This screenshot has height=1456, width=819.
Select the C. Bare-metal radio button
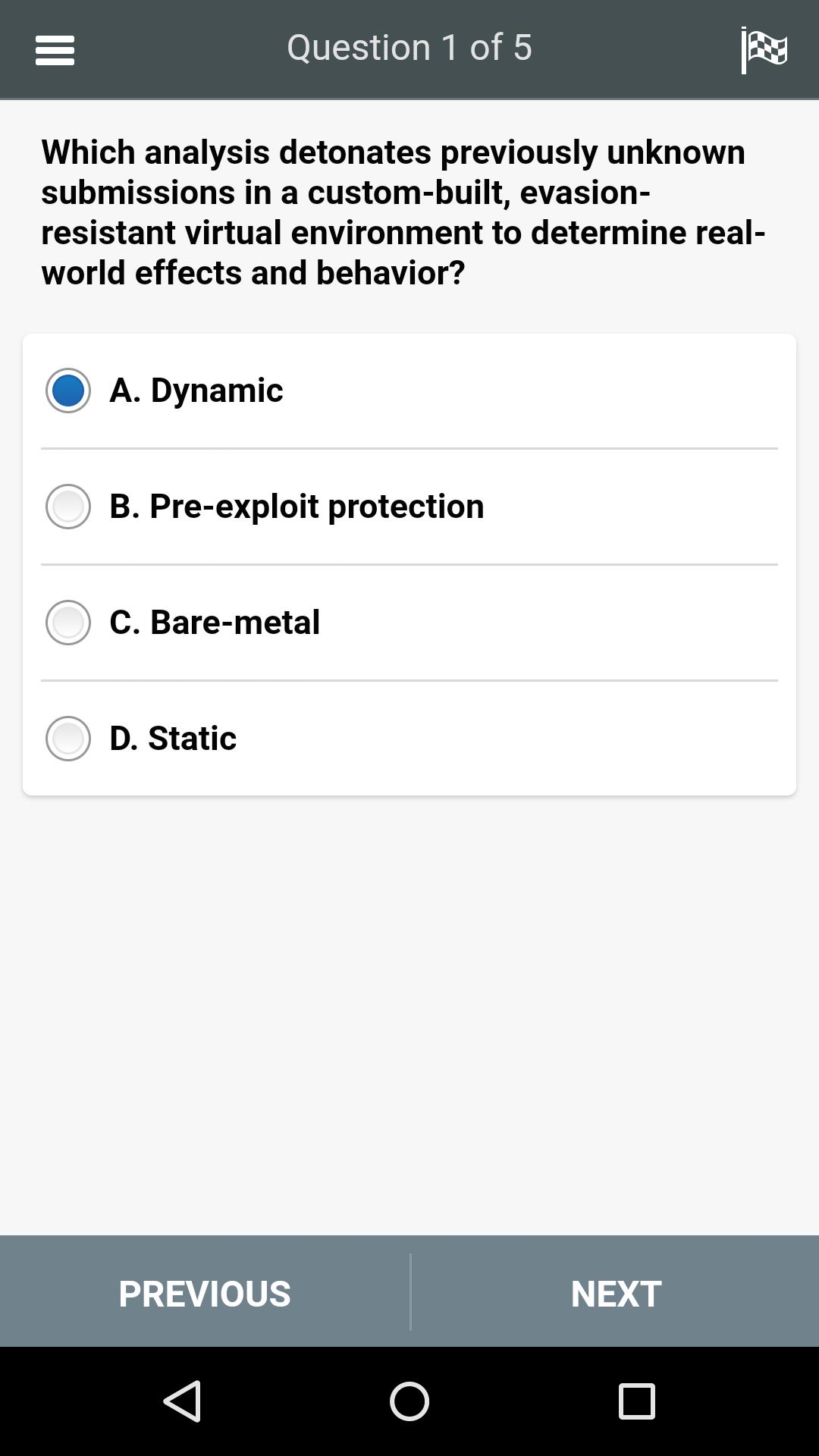68,623
